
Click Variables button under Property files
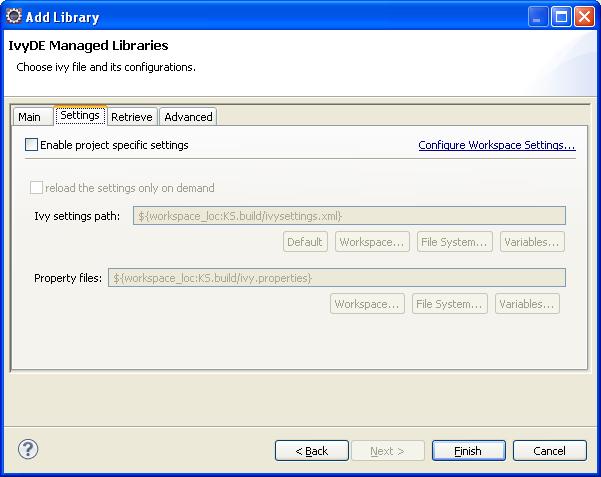pyautogui.click(x=527, y=304)
